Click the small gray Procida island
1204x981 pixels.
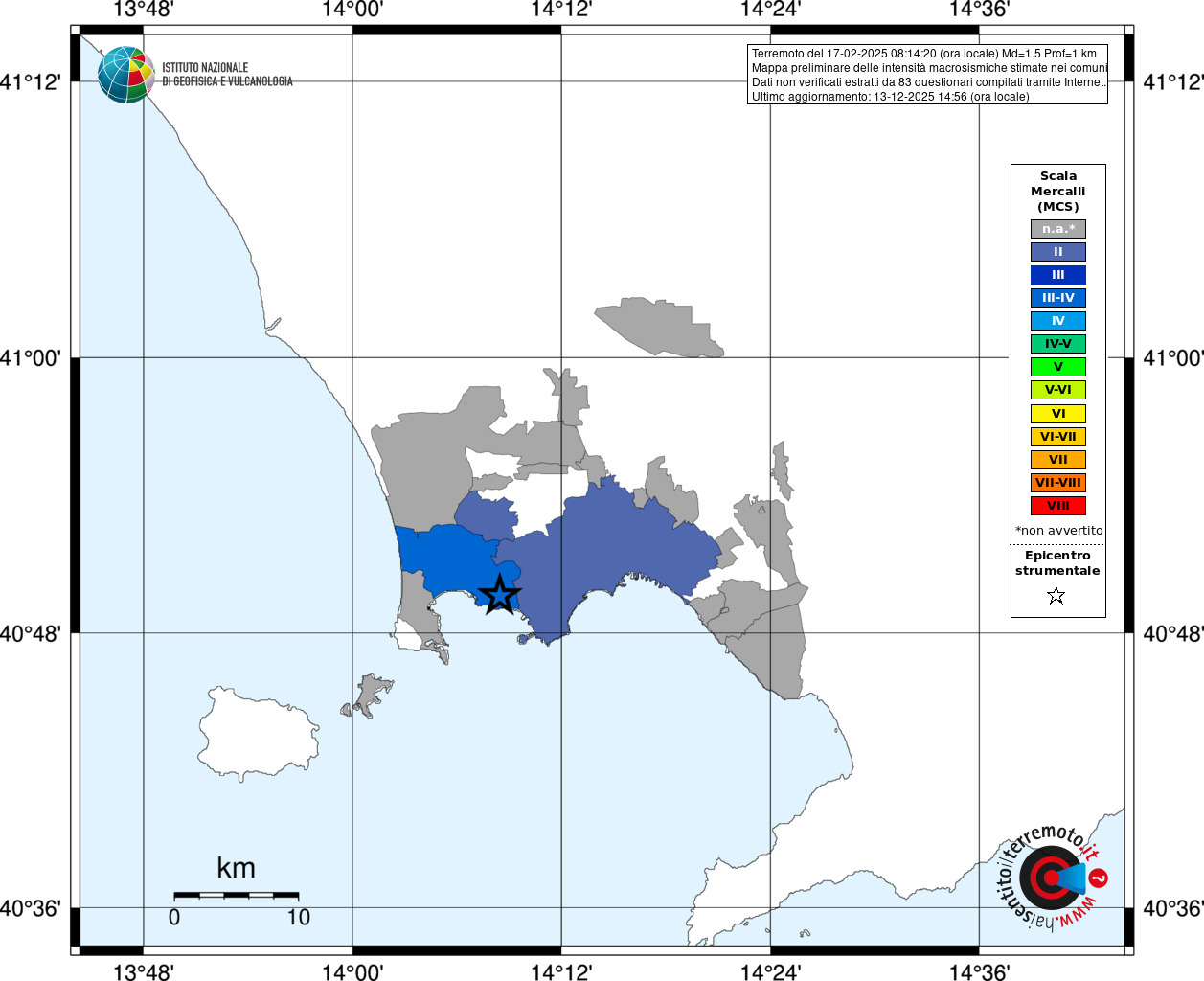368,695
